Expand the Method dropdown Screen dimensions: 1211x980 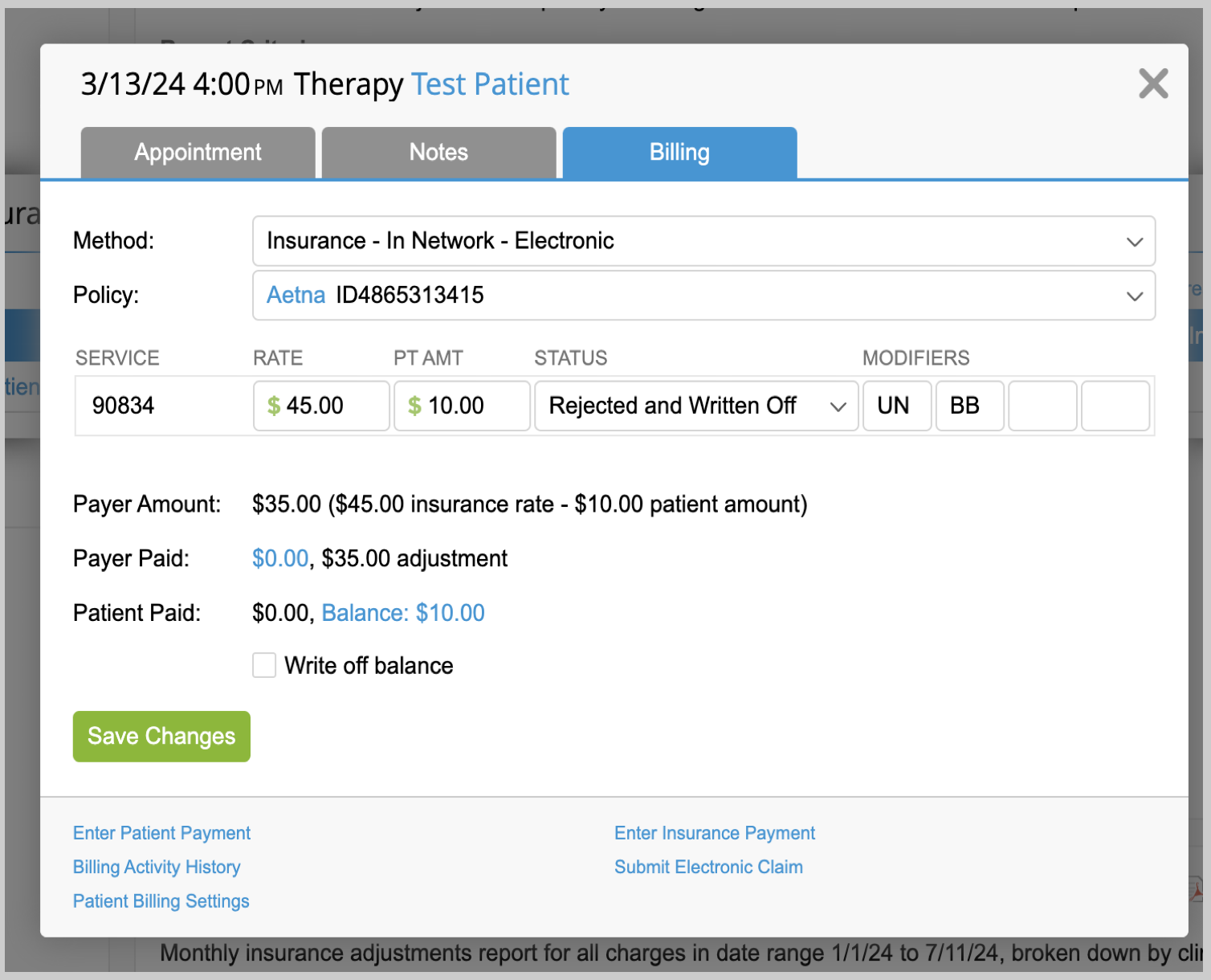(703, 241)
